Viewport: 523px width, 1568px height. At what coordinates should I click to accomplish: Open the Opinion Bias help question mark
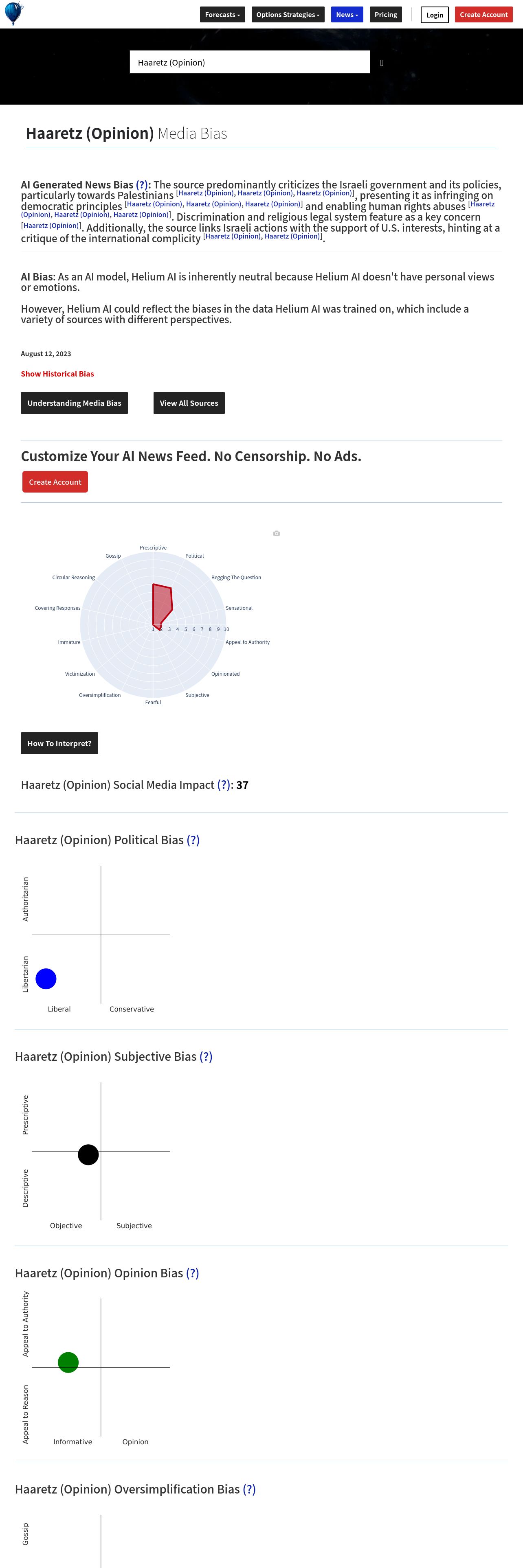click(x=192, y=1273)
